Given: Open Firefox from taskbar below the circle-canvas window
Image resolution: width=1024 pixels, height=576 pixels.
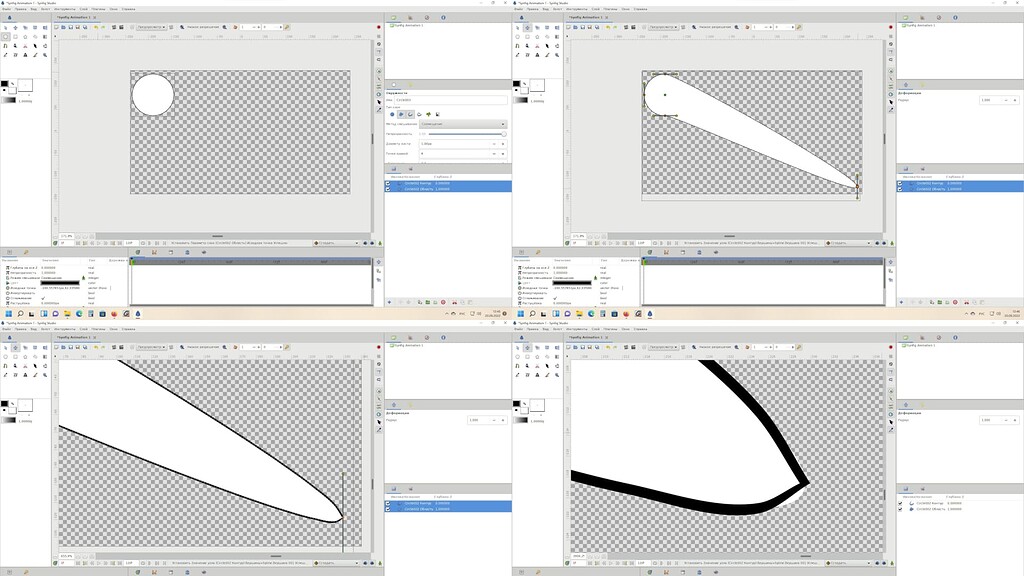Looking at the screenshot, I should (x=114, y=313).
